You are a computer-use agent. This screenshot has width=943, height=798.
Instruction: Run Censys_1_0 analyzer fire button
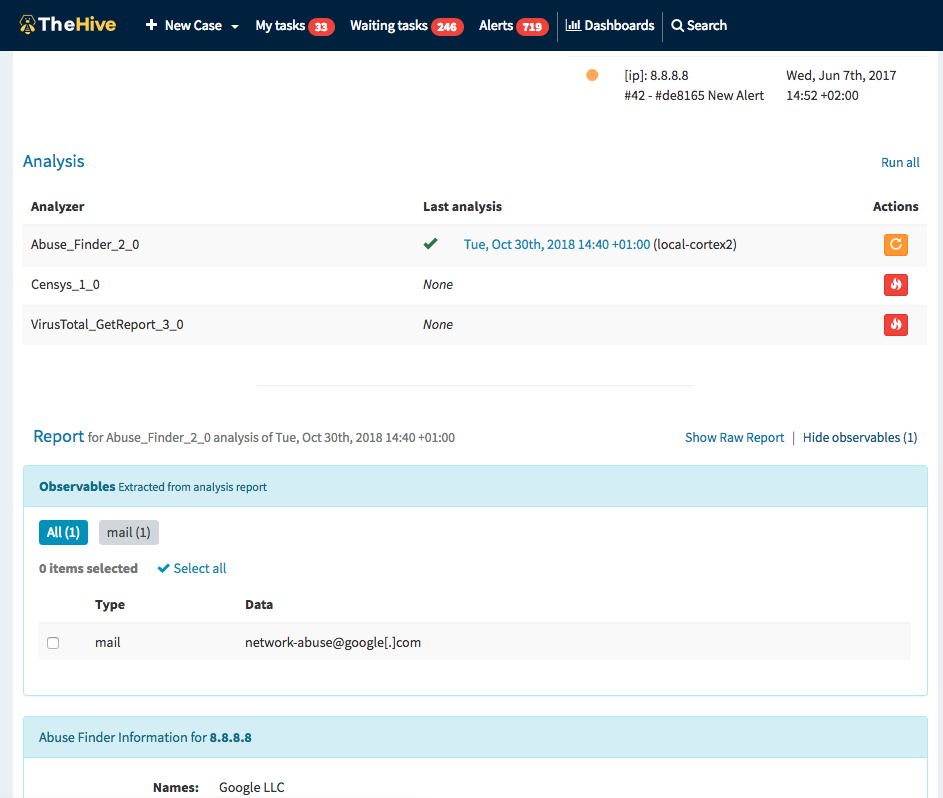pos(895,284)
